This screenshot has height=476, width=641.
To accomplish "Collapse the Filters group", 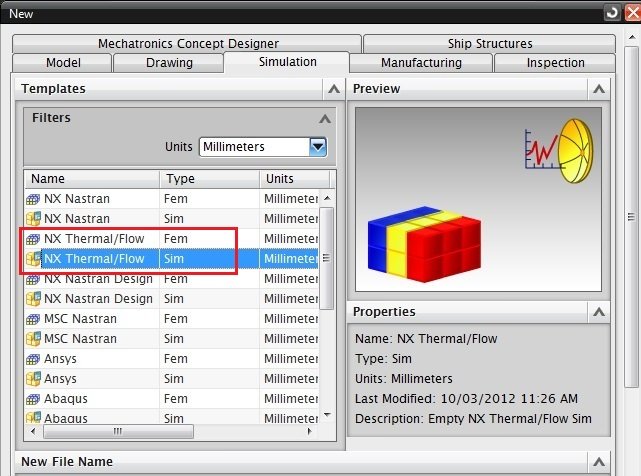I will point(324,118).
